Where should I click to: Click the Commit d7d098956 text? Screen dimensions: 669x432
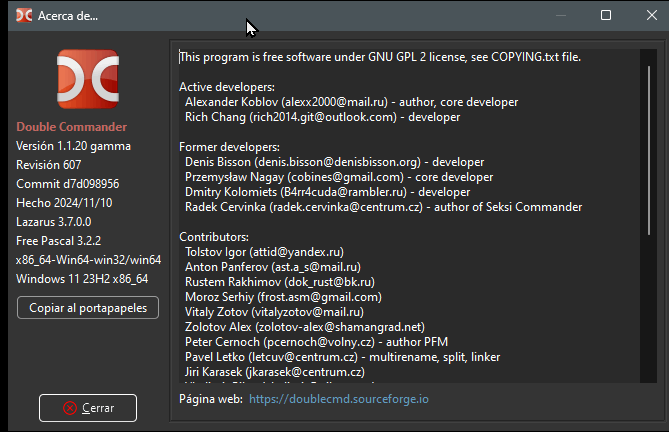68,184
